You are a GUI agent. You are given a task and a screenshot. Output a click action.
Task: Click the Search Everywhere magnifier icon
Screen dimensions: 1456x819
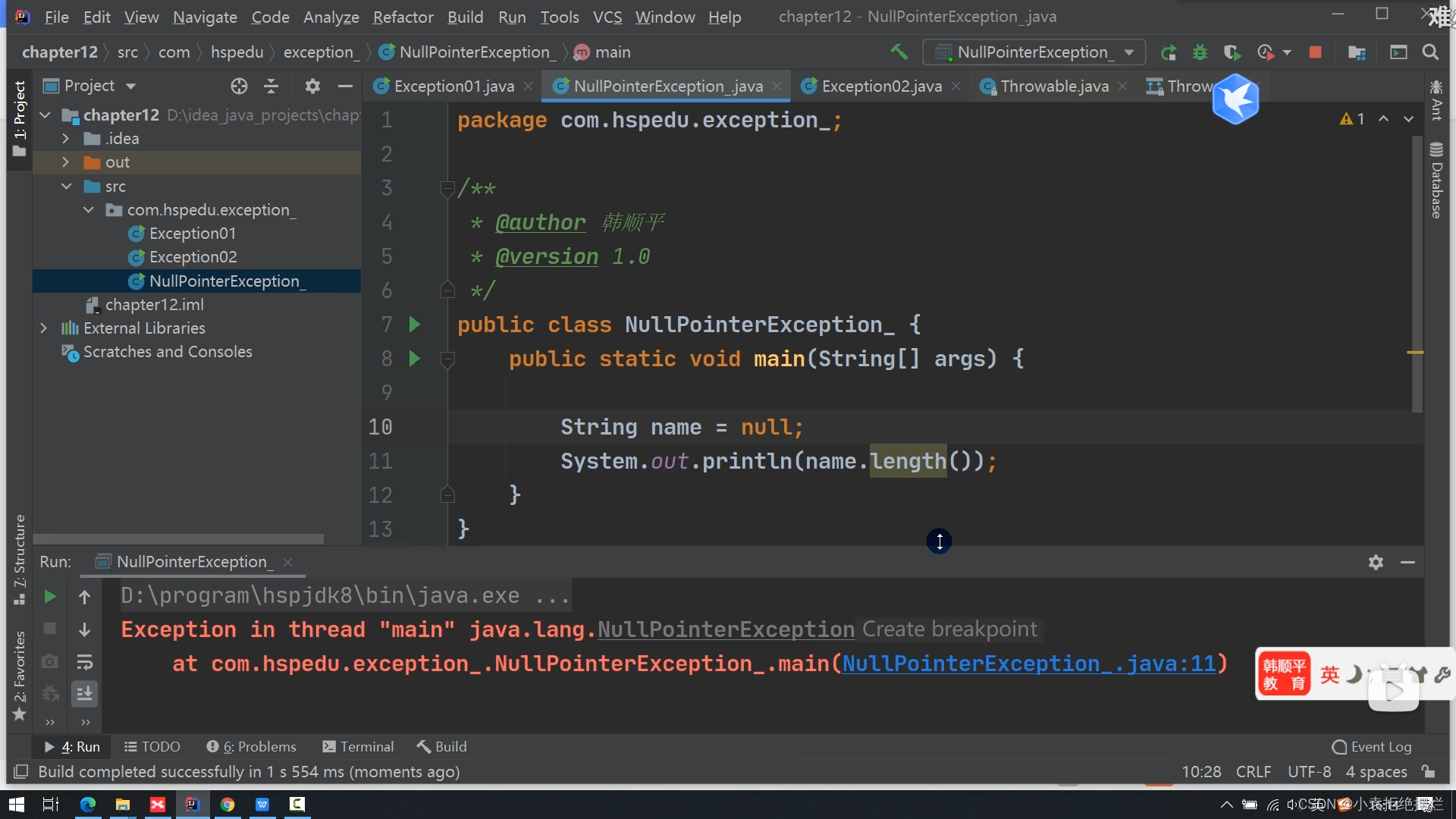(1430, 52)
